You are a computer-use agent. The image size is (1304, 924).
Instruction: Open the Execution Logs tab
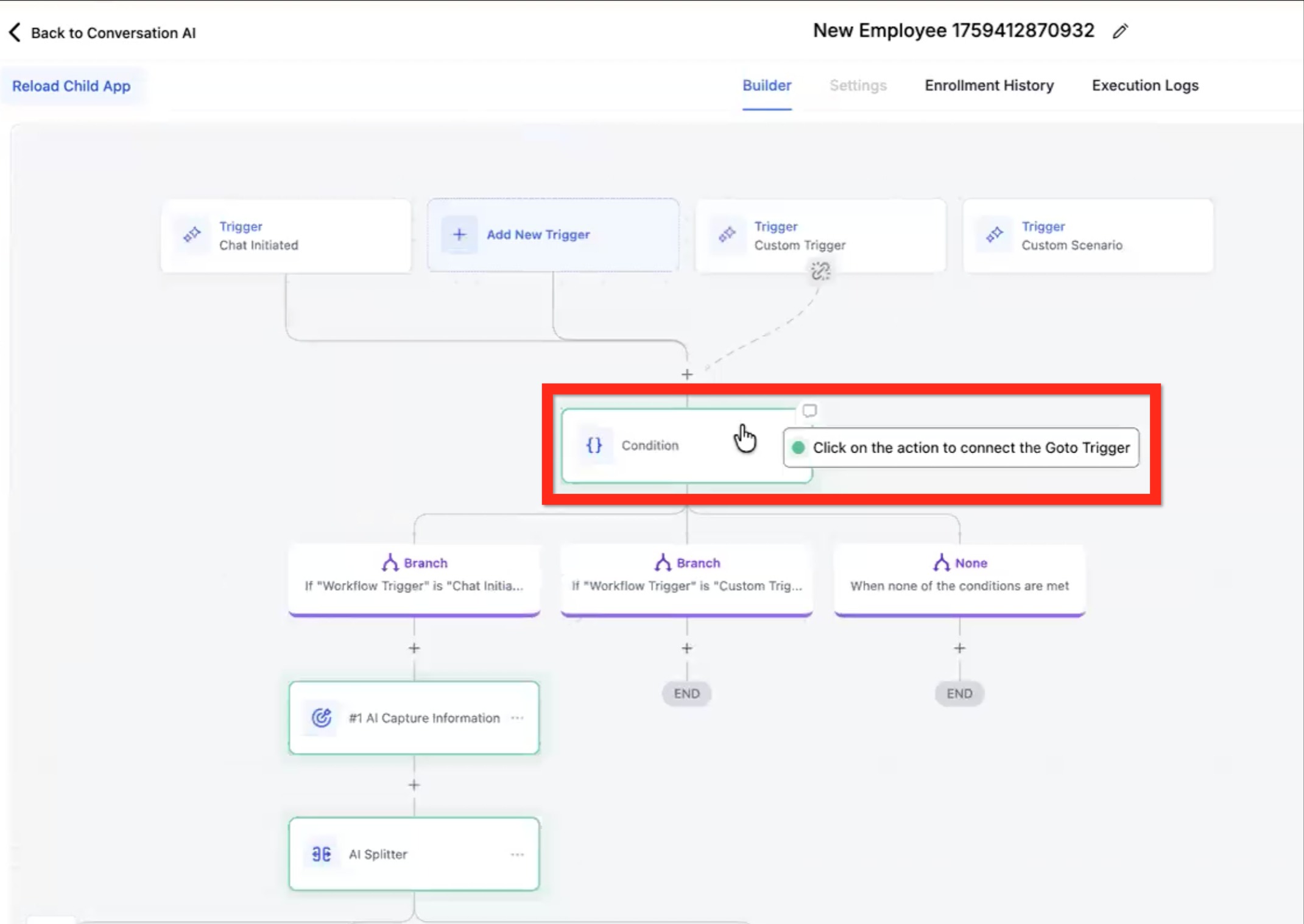(1144, 85)
